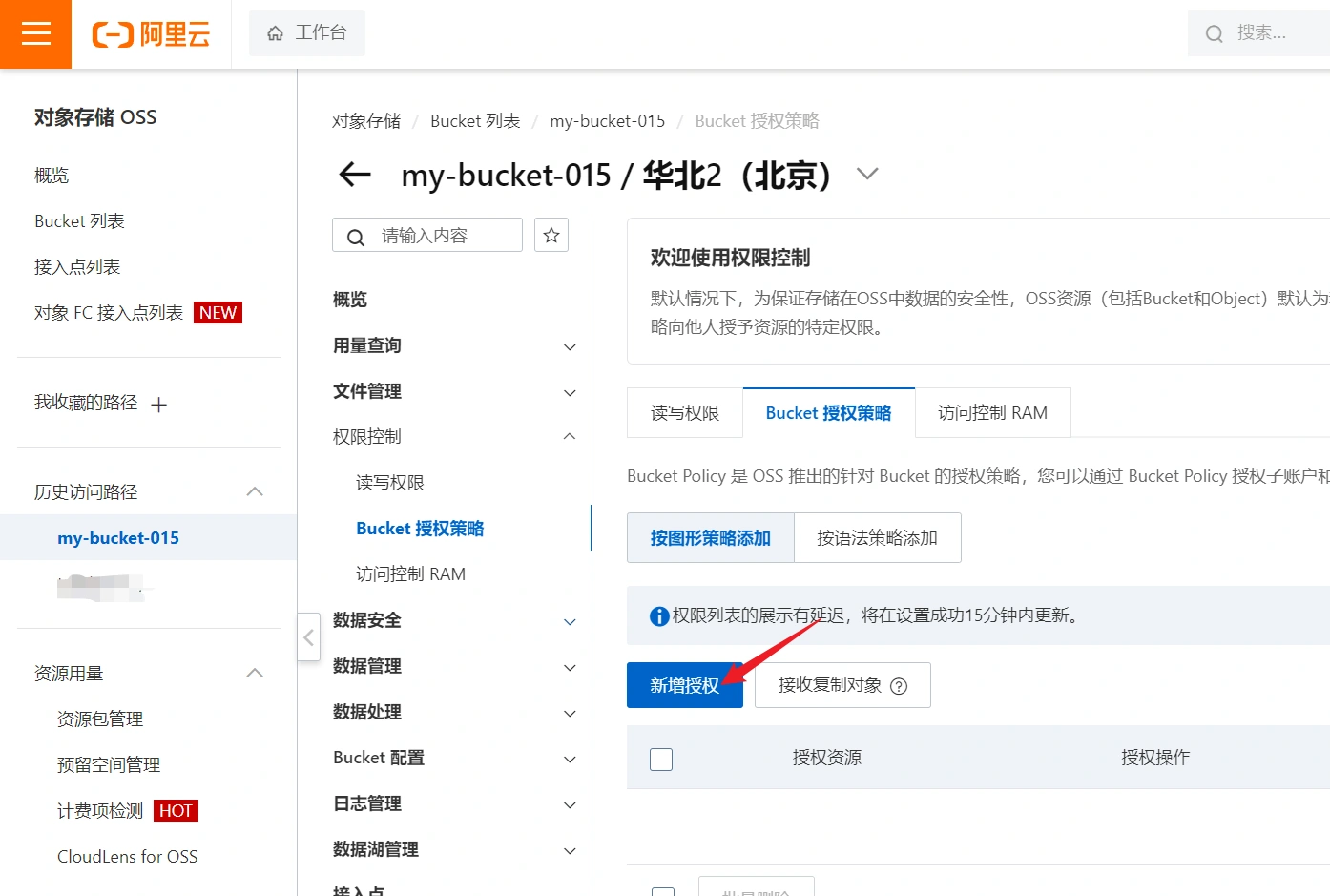
Task: Click help icon next to 接收复制对象
Action: (899, 686)
